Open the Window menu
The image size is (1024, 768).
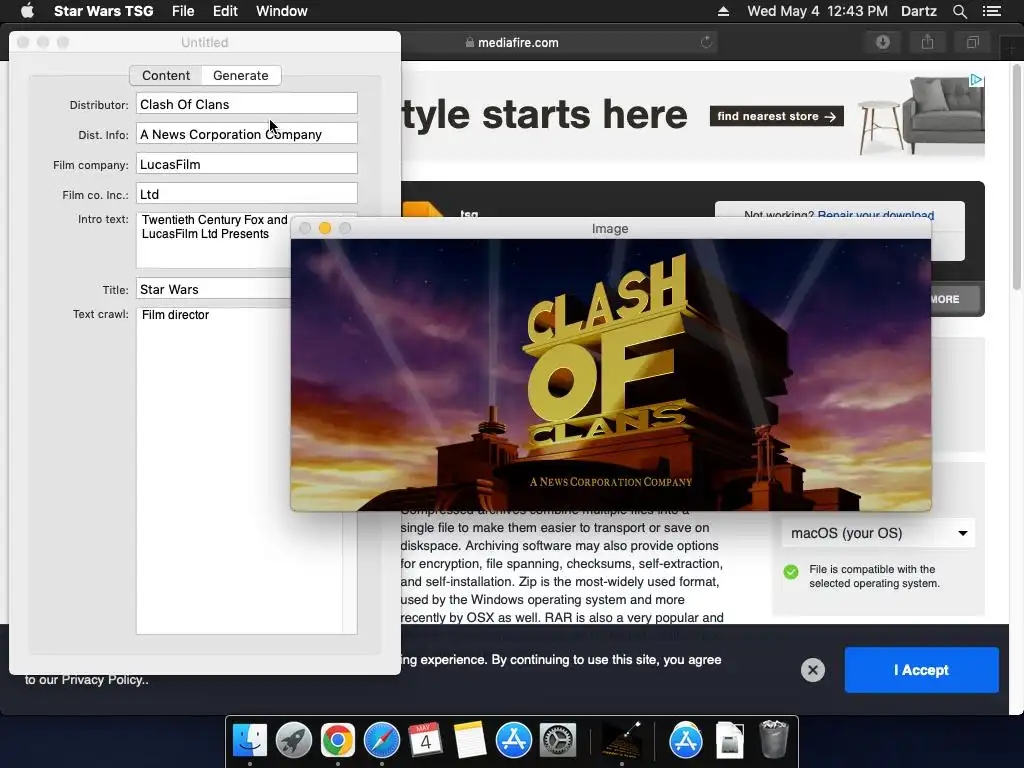(x=281, y=11)
